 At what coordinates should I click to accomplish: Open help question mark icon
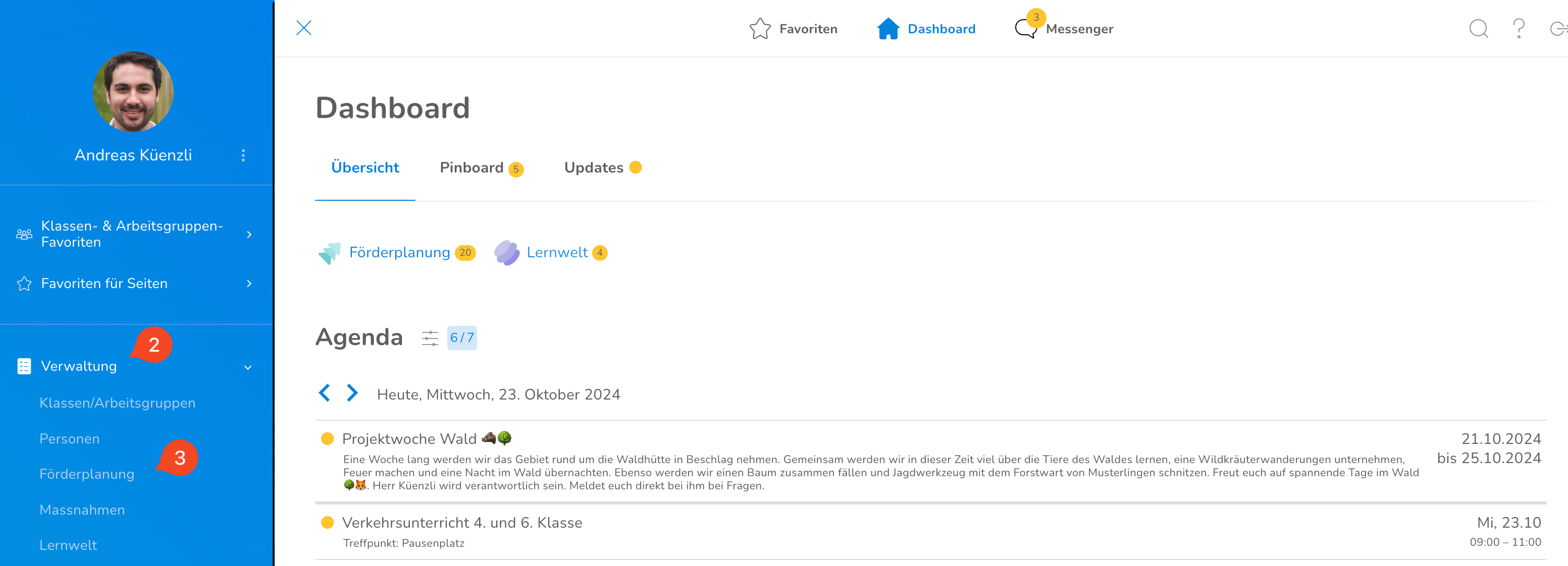click(1519, 29)
